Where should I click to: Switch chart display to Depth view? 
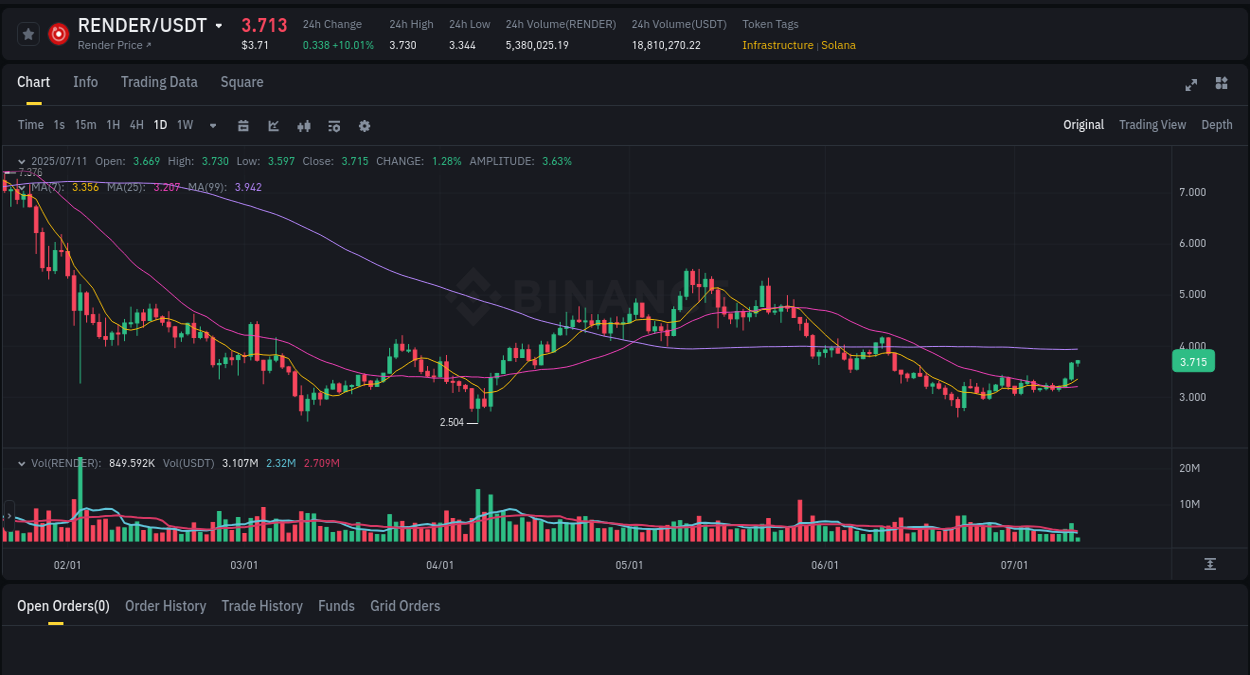1216,124
